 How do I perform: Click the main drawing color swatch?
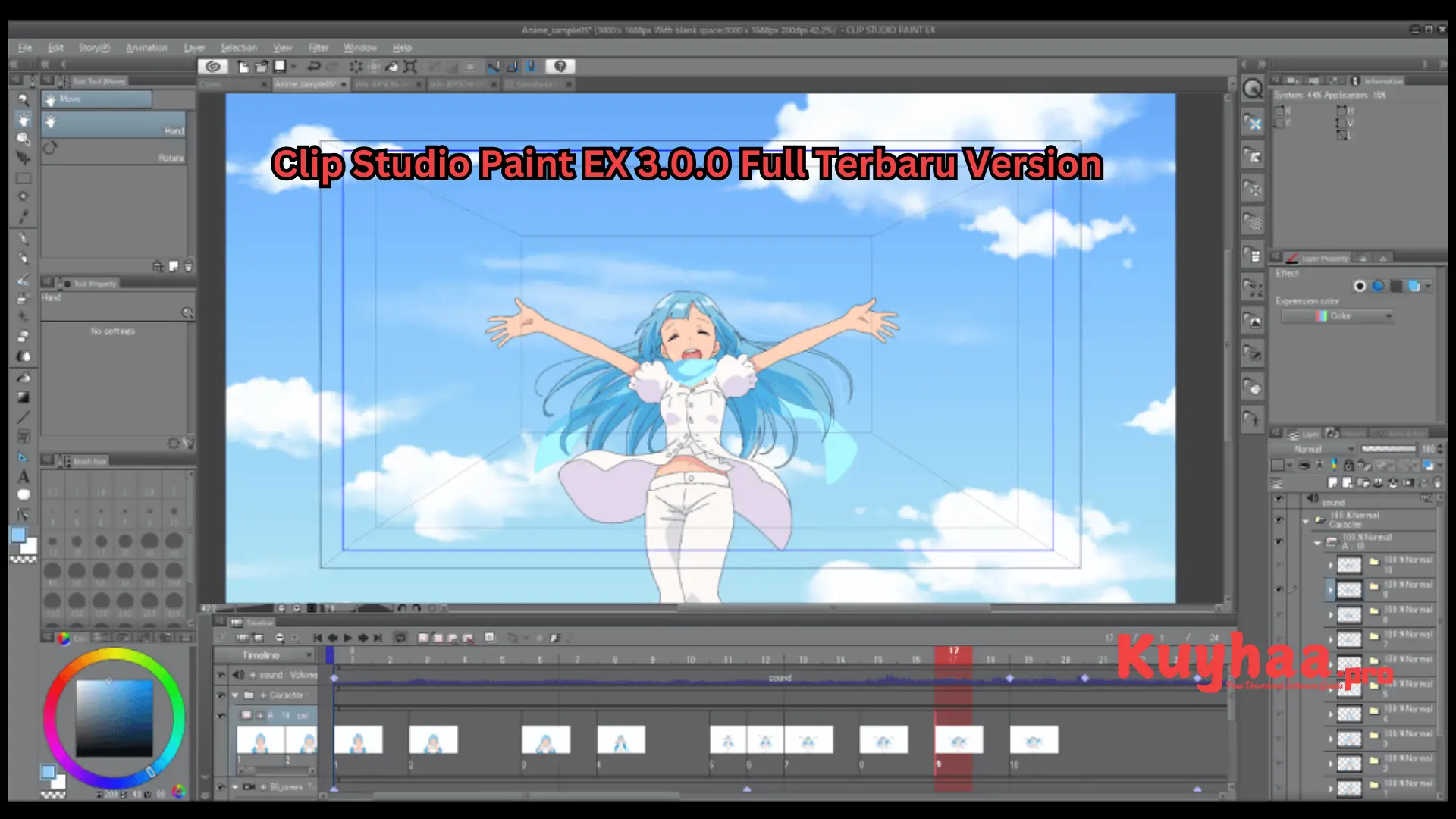(18, 536)
